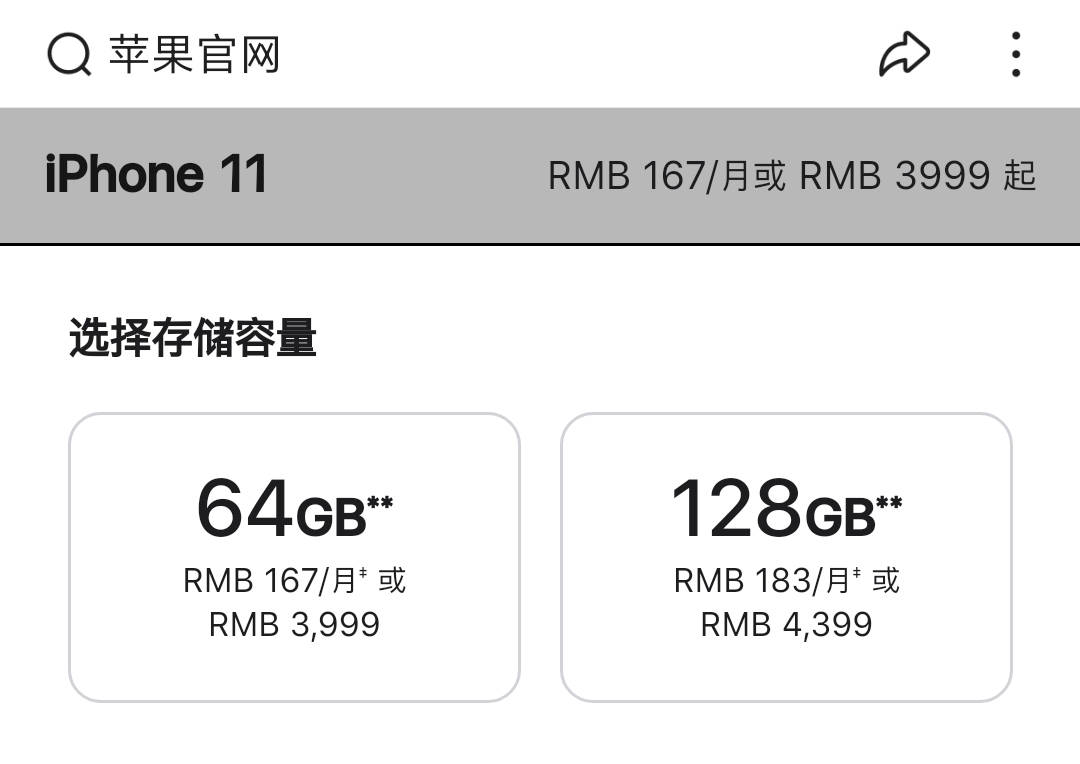Image resolution: width=1080 pixels, height=764 pixels.
Task: Select the 128GB storage option
Action: pyautogui.click(x=786, y=557)
